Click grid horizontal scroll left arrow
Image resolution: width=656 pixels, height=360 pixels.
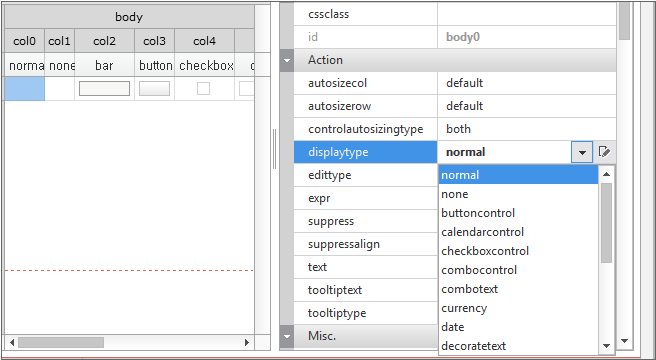tap(12, 343)
